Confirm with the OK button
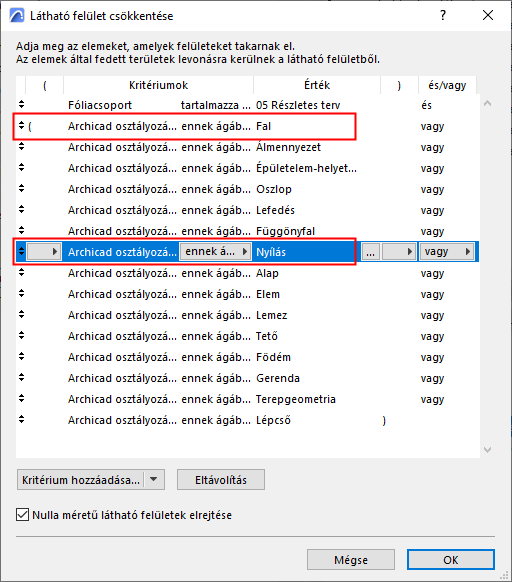Viewport: 512px width, 582px height. [x=451, y=559]
